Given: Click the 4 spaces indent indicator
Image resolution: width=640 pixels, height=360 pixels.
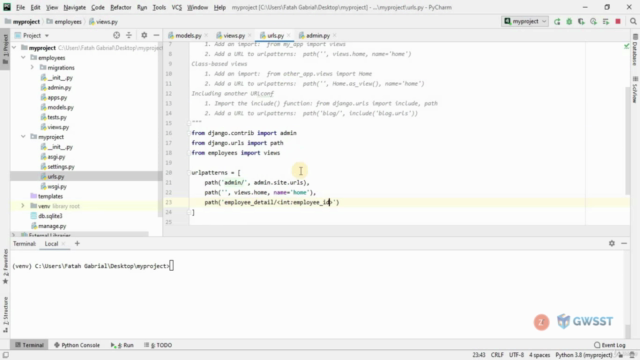Looking at the screenshot, I should click(540, 355).
